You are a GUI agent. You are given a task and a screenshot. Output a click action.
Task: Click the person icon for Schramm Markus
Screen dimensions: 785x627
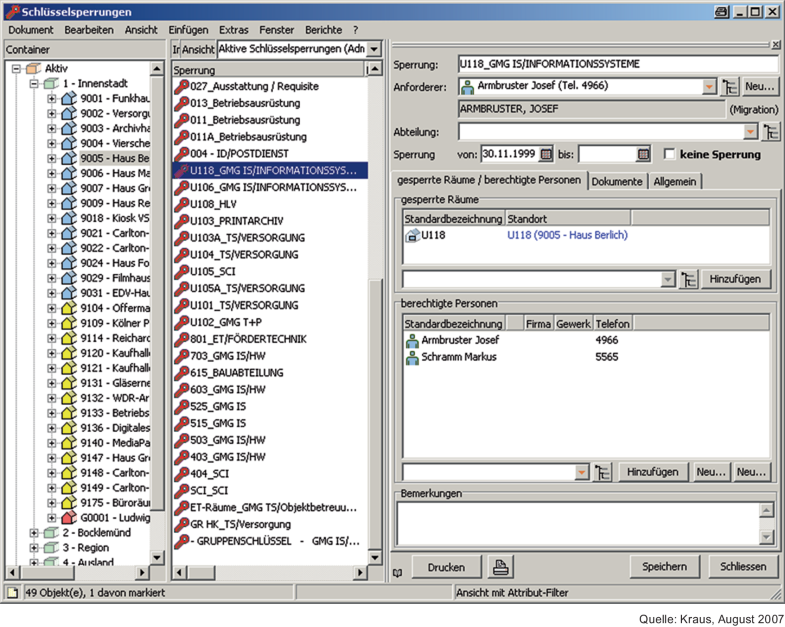click(412, 357)
